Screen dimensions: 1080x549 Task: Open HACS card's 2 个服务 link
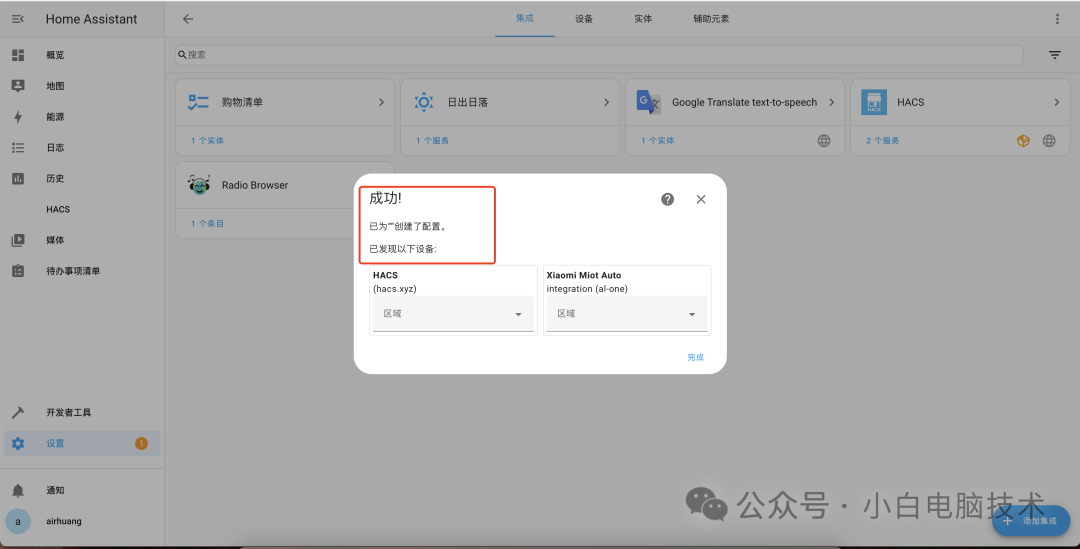[883, 141]
